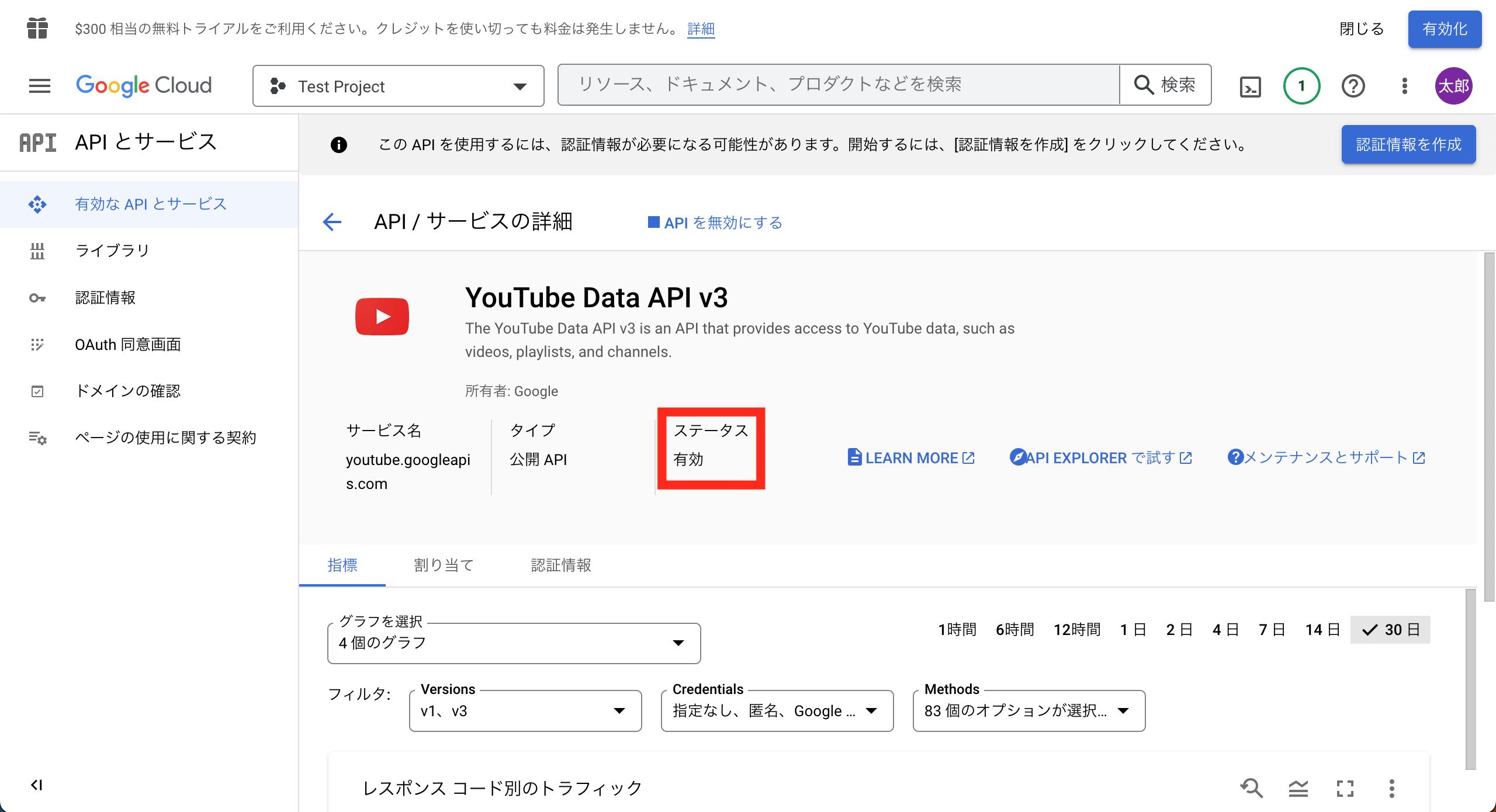Open 認証情報 from the sidebar key icon
1496x812 pixels.
click(x=105, y=297)
